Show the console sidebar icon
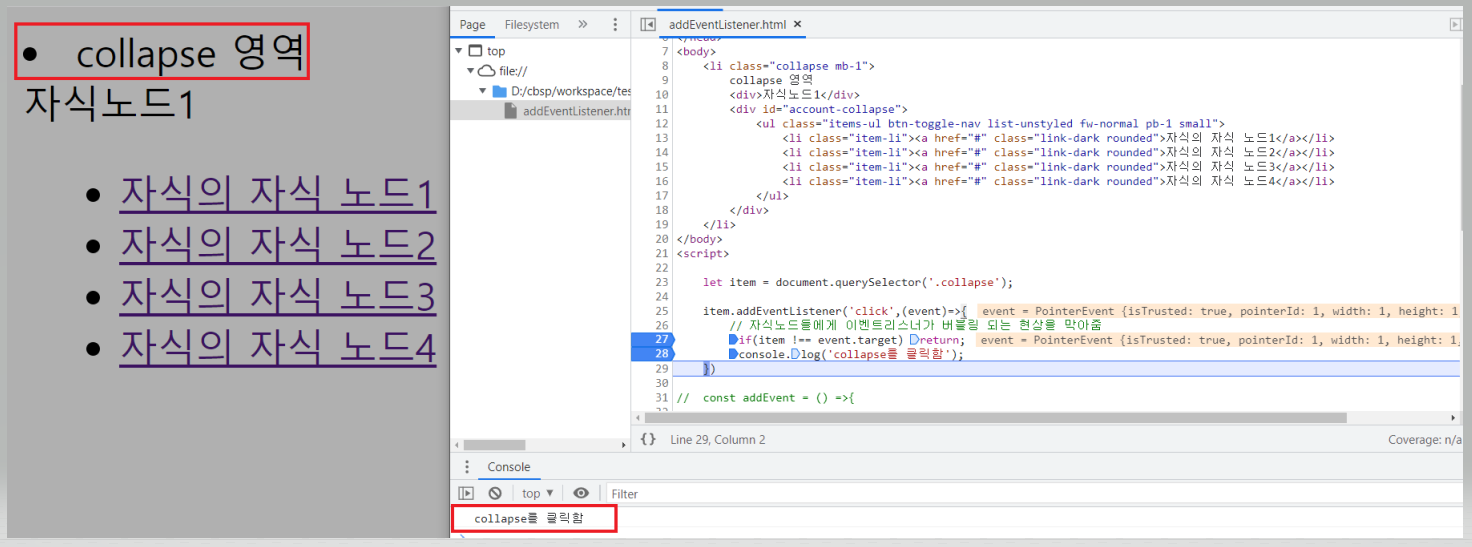 pos(466,493)
